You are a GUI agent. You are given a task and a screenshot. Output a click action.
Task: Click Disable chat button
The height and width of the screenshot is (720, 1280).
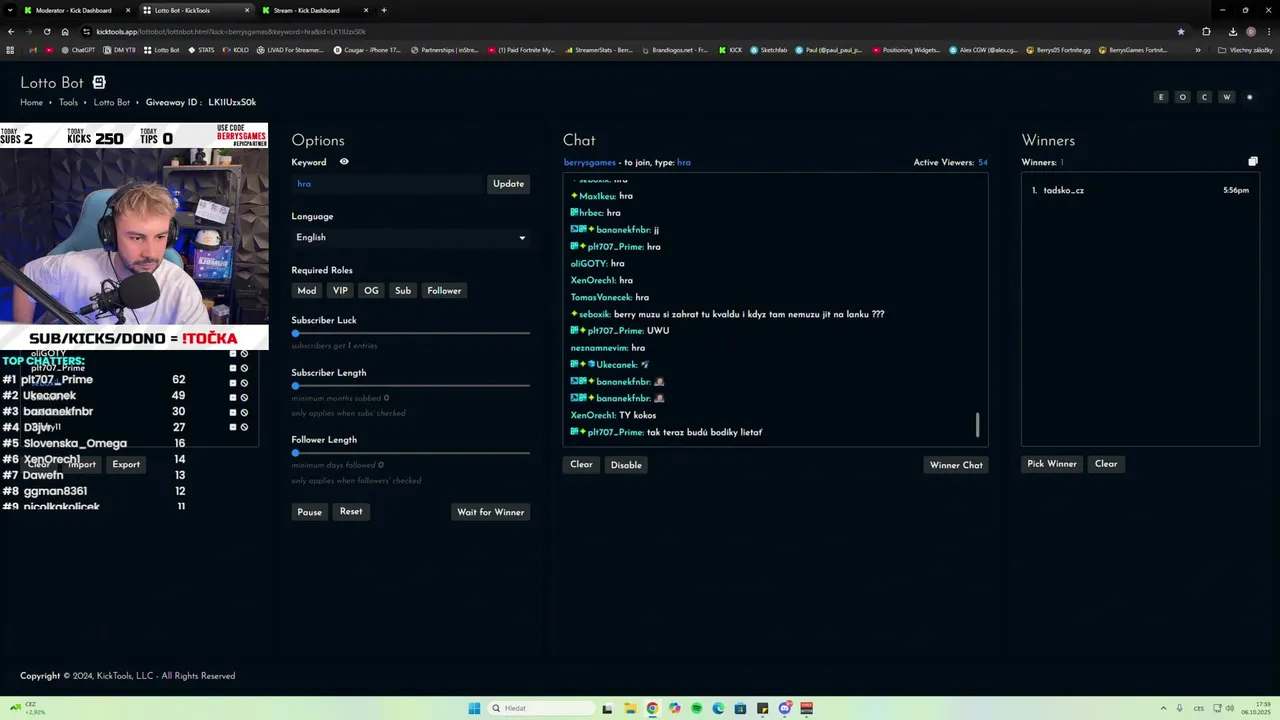(626, 465)
